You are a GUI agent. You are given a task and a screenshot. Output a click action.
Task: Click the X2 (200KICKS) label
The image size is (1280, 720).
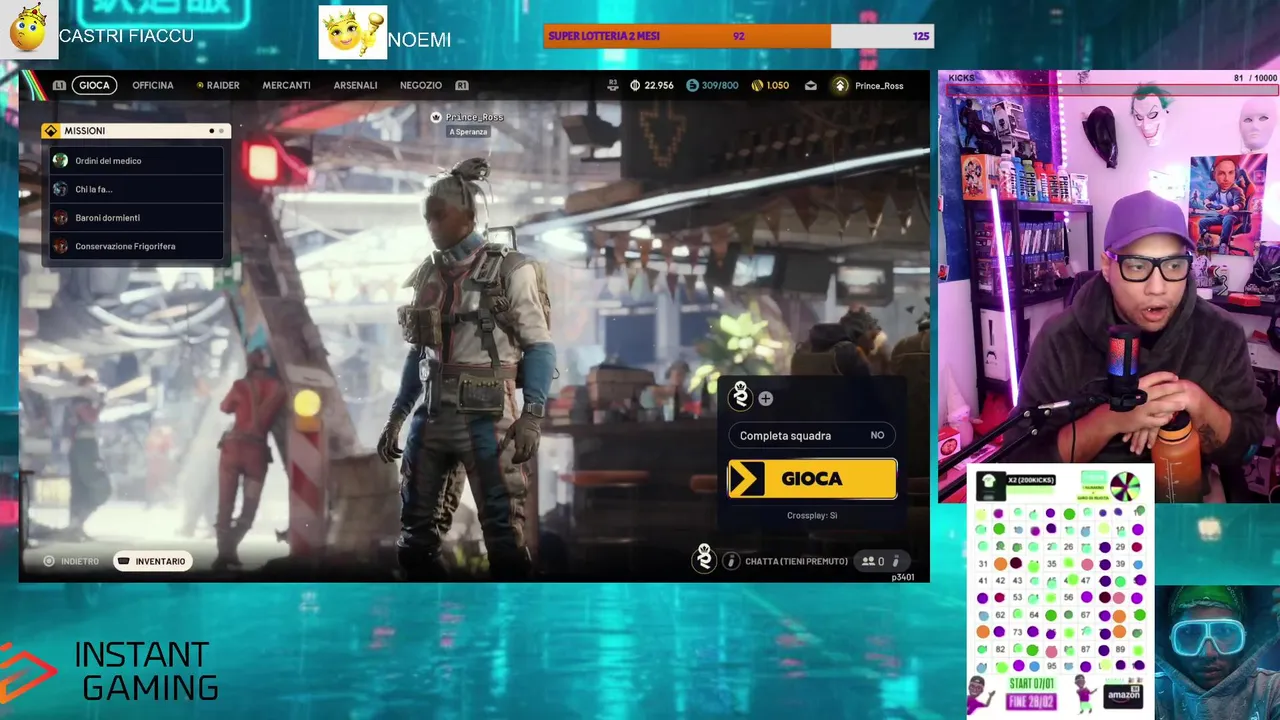coord(1030,480)
